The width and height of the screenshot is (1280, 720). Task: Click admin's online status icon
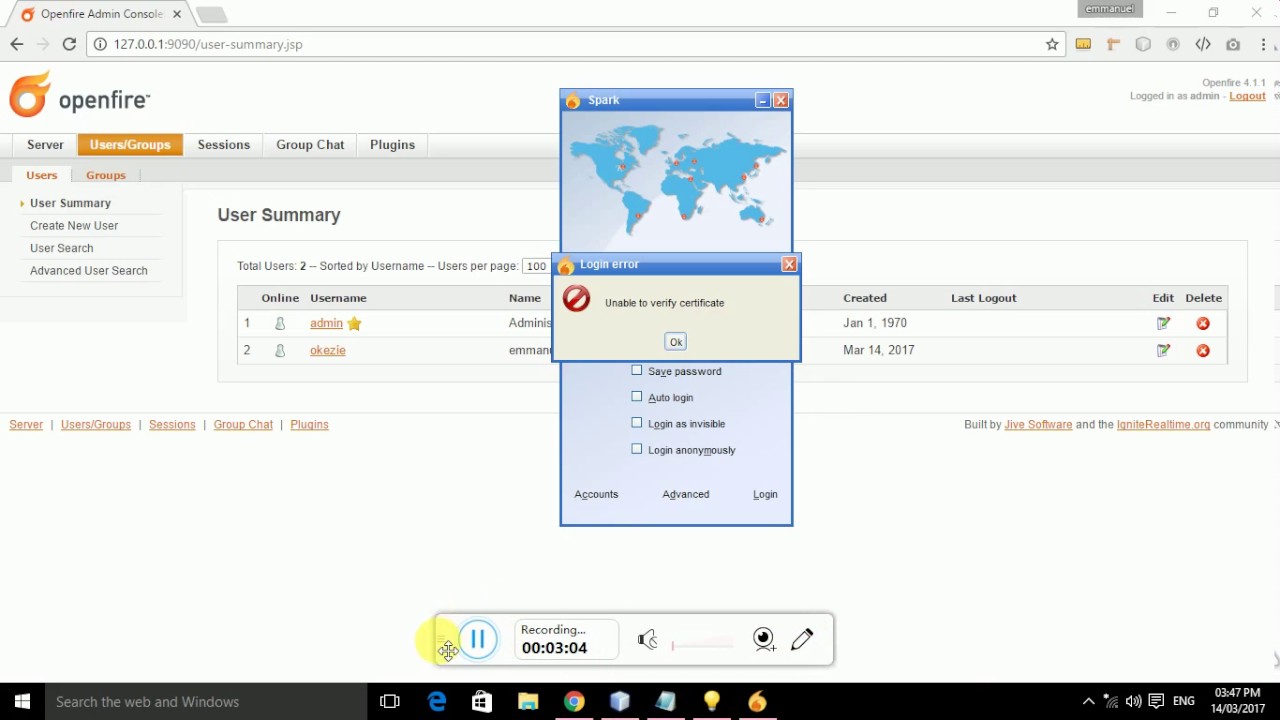tap(280, 323)
